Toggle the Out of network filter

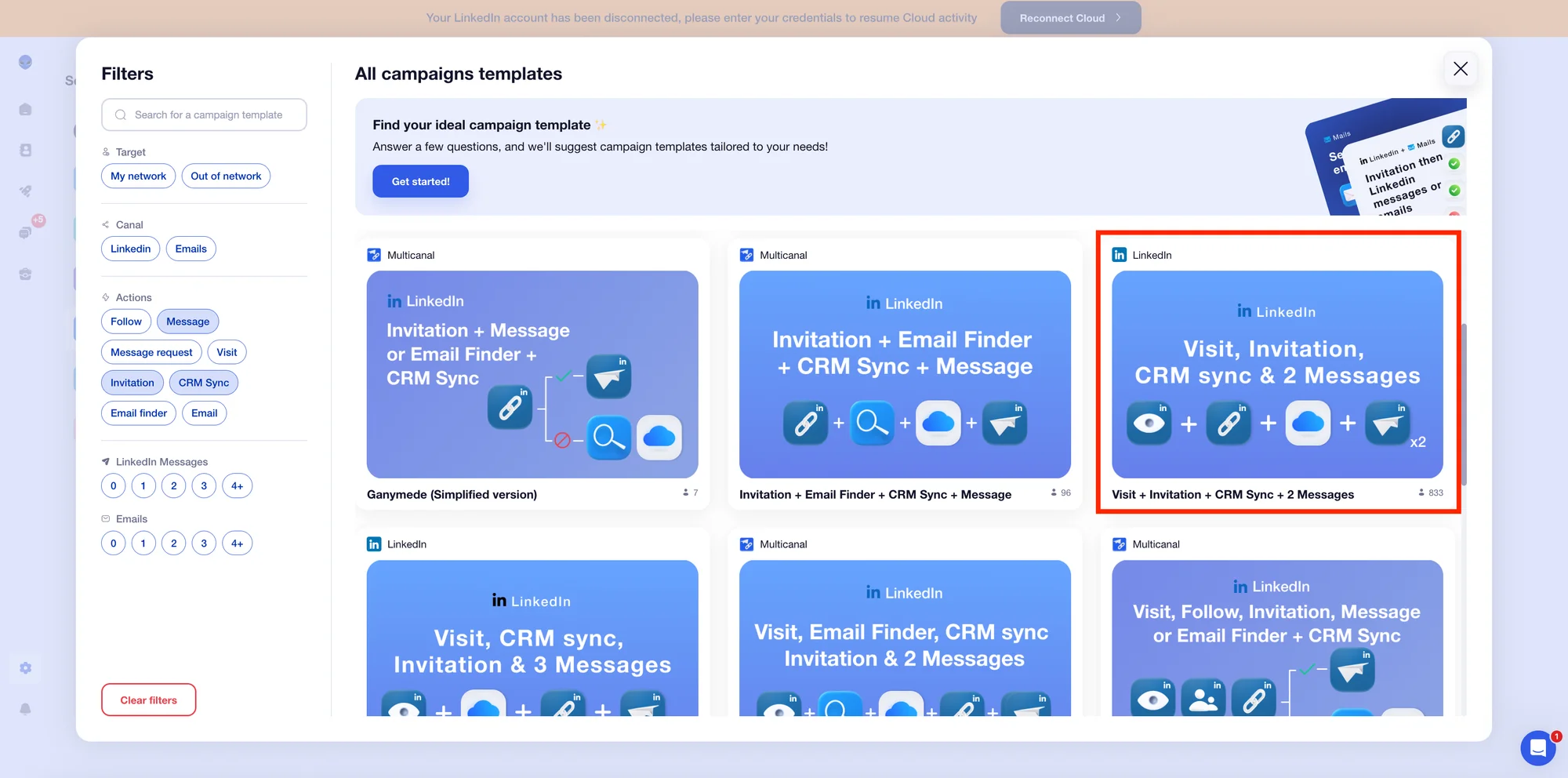point(226,176)
